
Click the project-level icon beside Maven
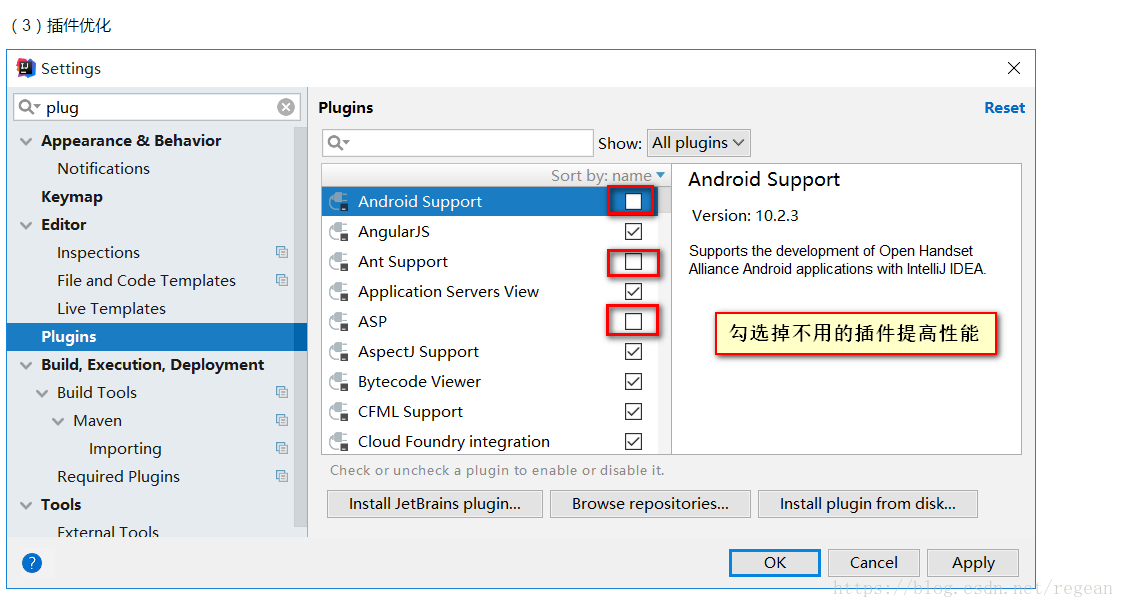pyautogui.click(x=282, y=420)
